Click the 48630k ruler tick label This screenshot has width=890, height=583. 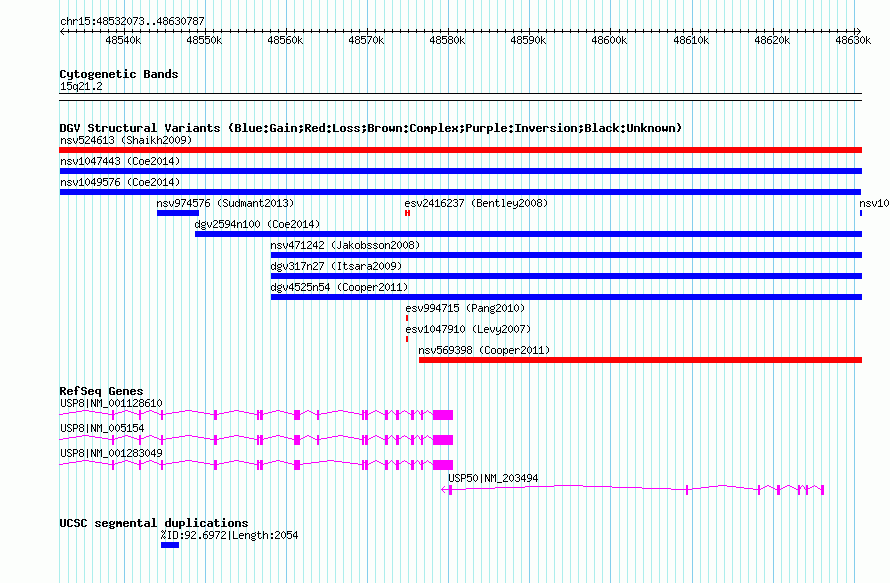pyautogui.click(x=853, y=40)
